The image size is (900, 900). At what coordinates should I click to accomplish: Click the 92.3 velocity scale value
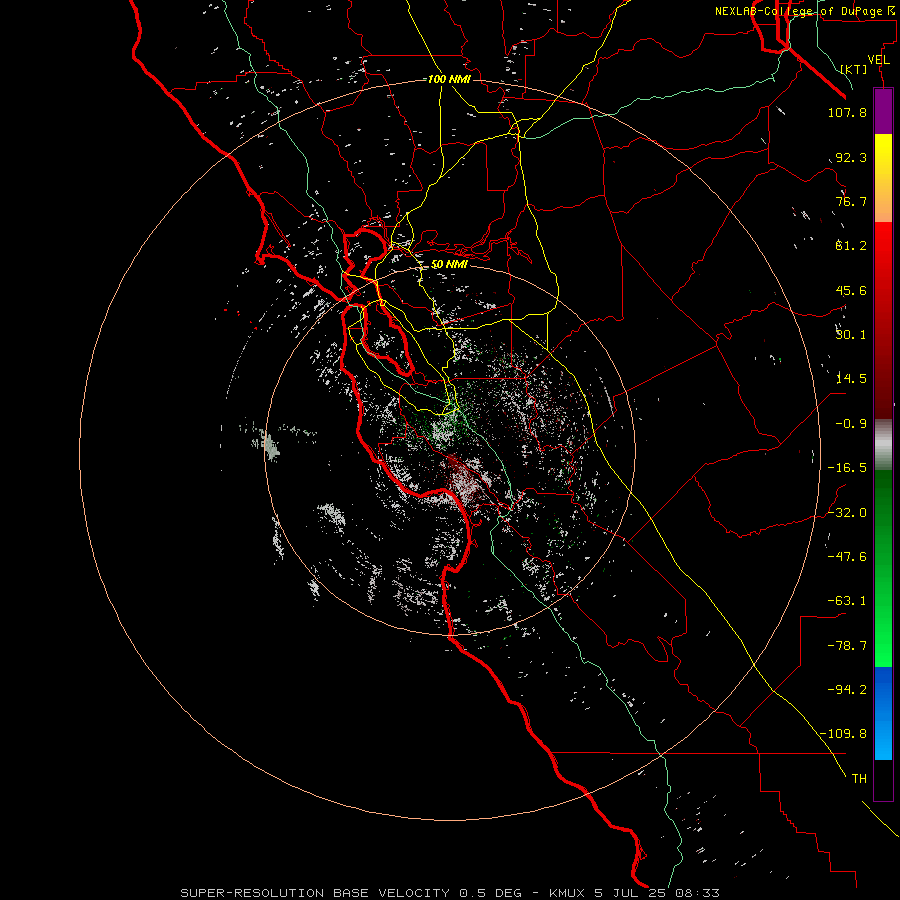851,157
